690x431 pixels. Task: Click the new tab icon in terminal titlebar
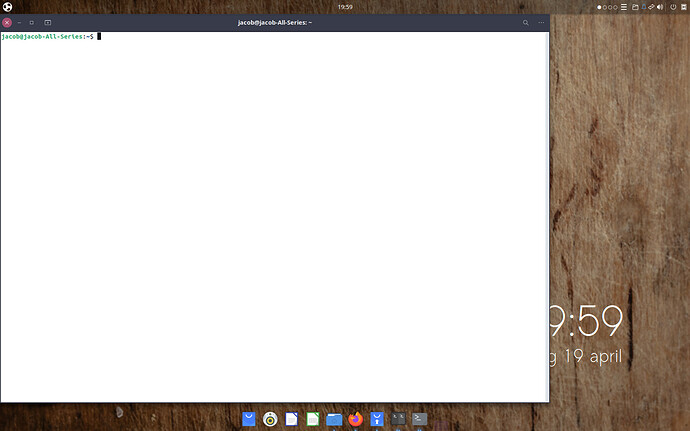point(47,22)
